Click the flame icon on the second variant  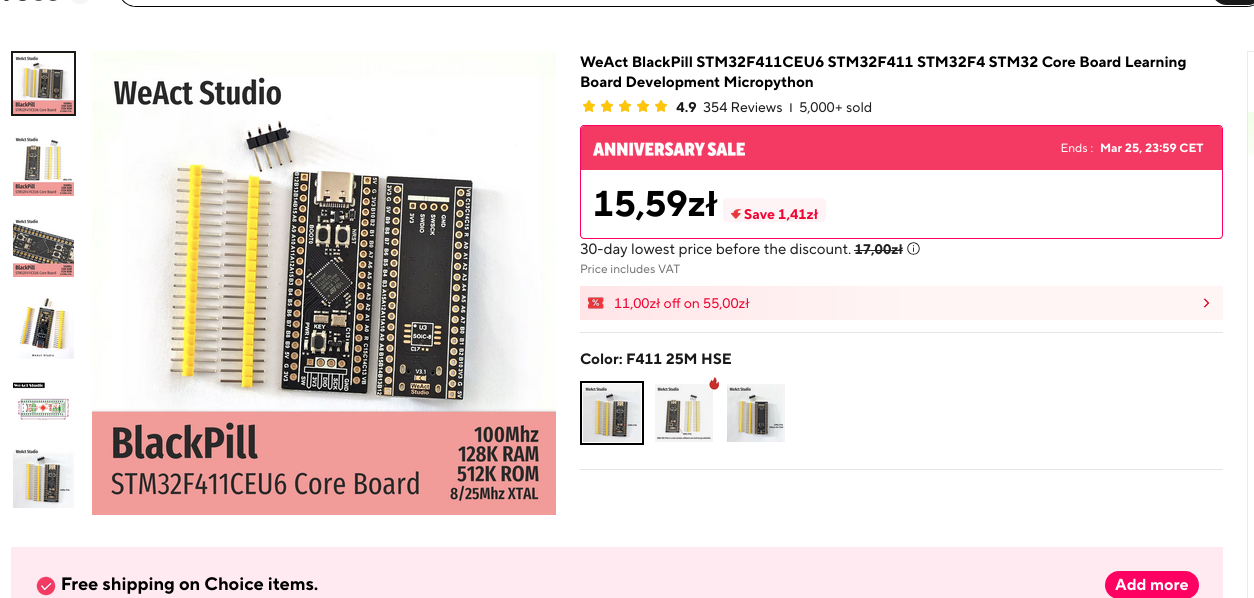coord(714,384)
